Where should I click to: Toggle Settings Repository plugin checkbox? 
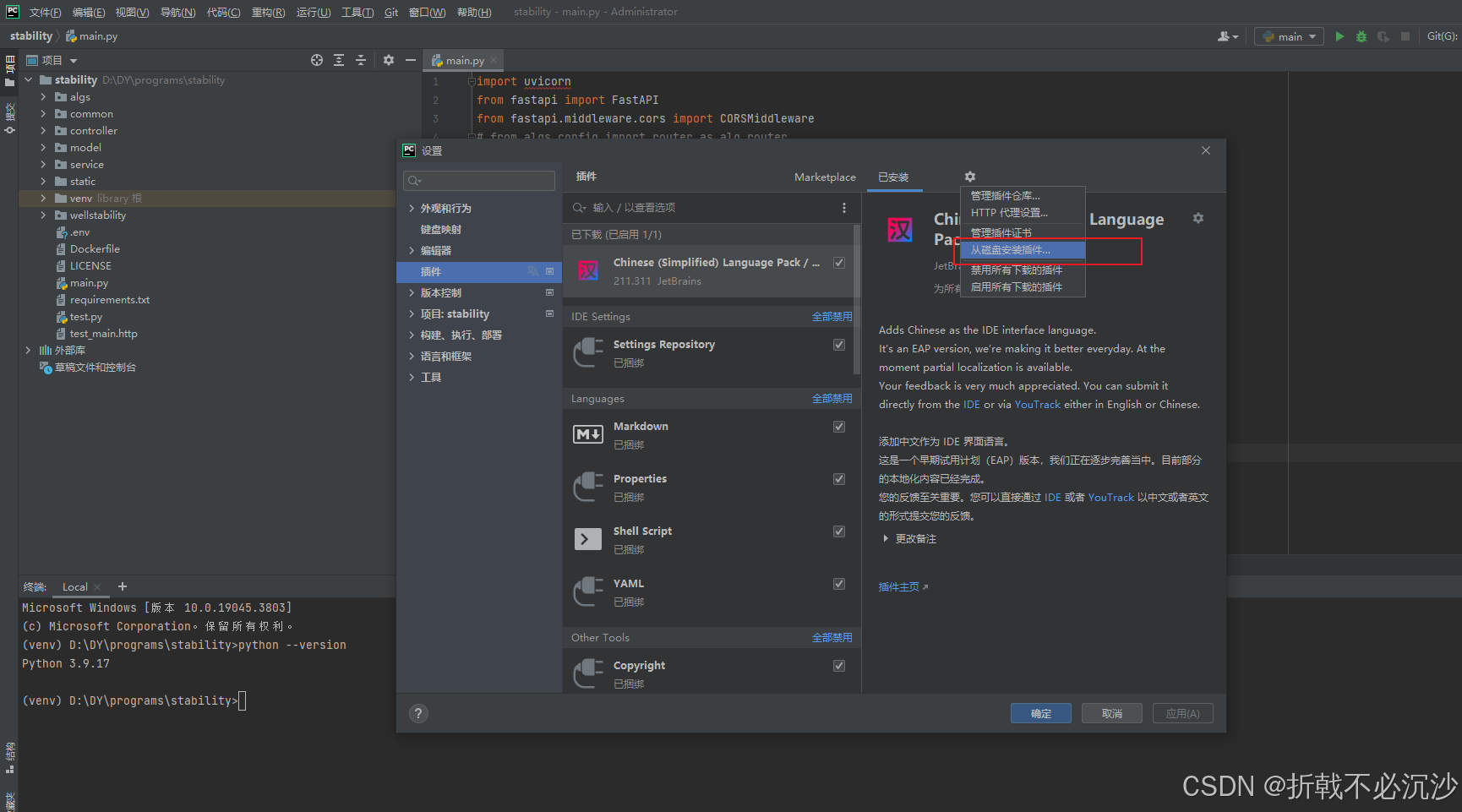[839, 345]
